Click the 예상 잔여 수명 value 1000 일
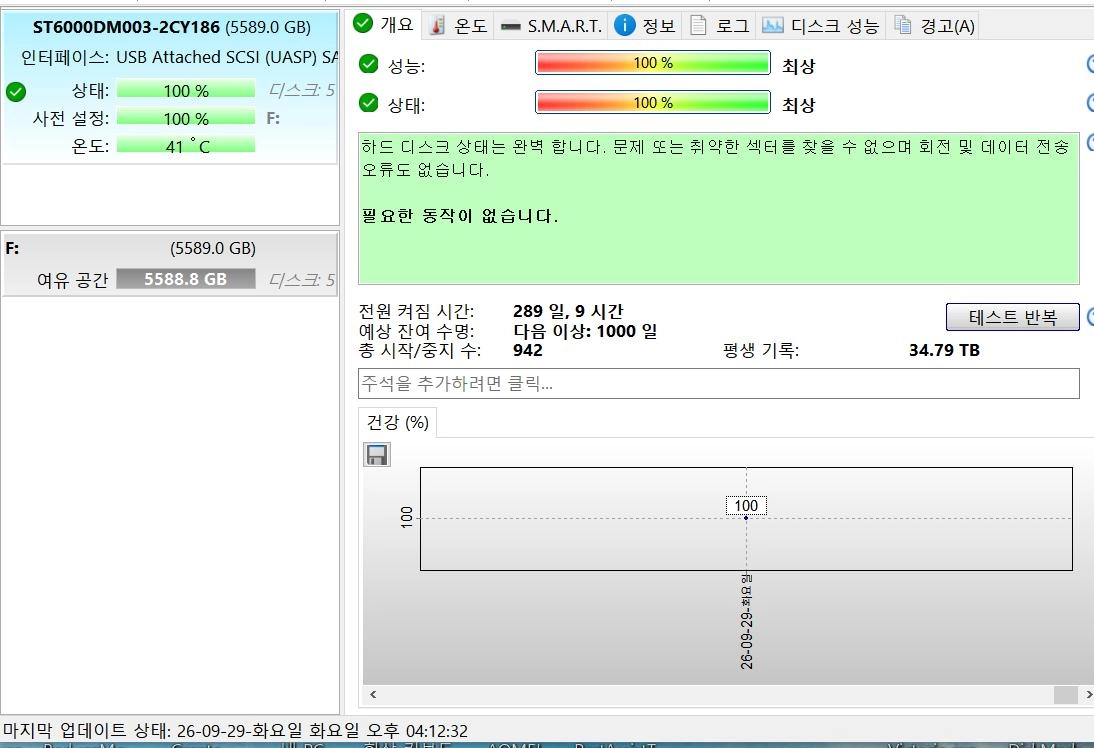Viewport: 1094px width, 748px height. (x=585, y=331)
